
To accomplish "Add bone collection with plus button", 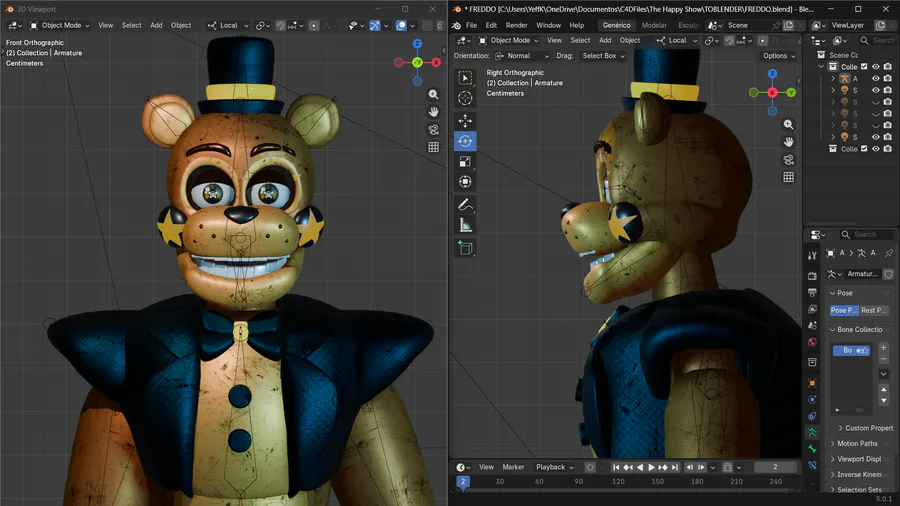I will [883, 348].
